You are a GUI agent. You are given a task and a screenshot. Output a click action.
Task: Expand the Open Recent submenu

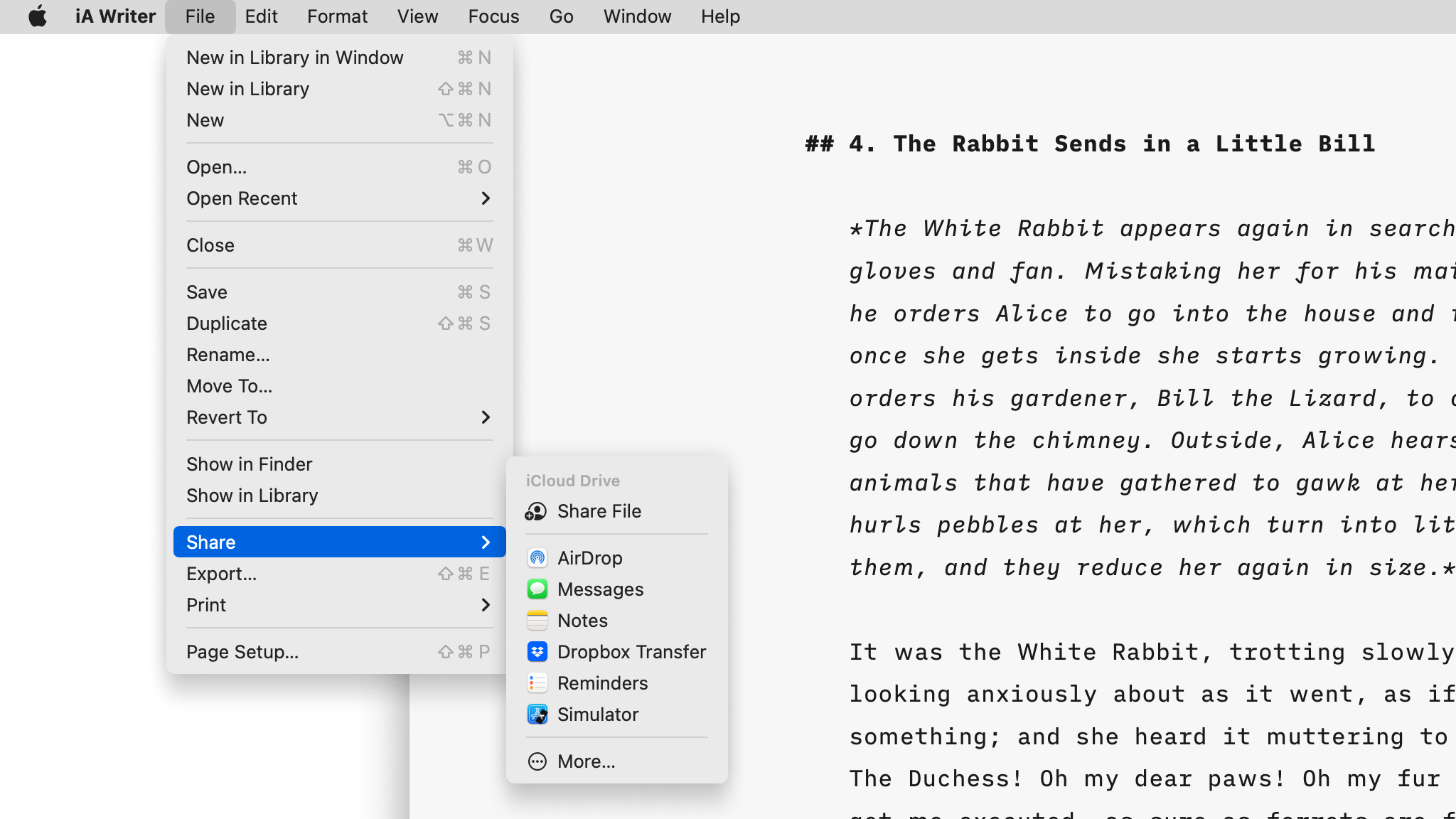(486, 198)
